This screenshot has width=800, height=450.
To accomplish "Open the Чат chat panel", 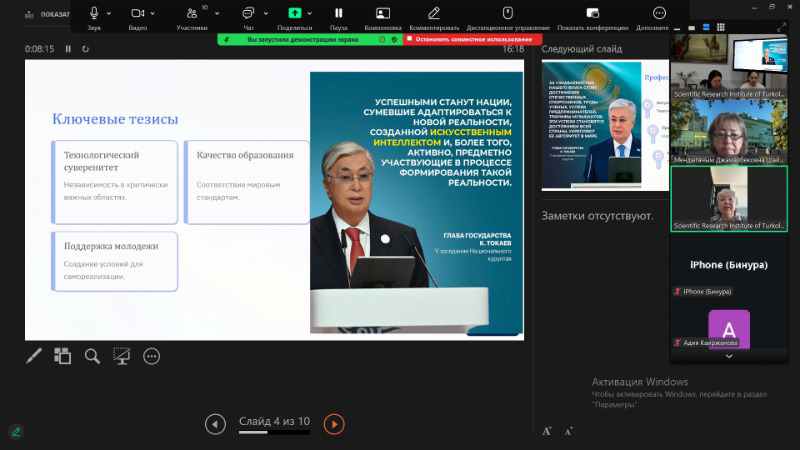I will click(247, 13).
